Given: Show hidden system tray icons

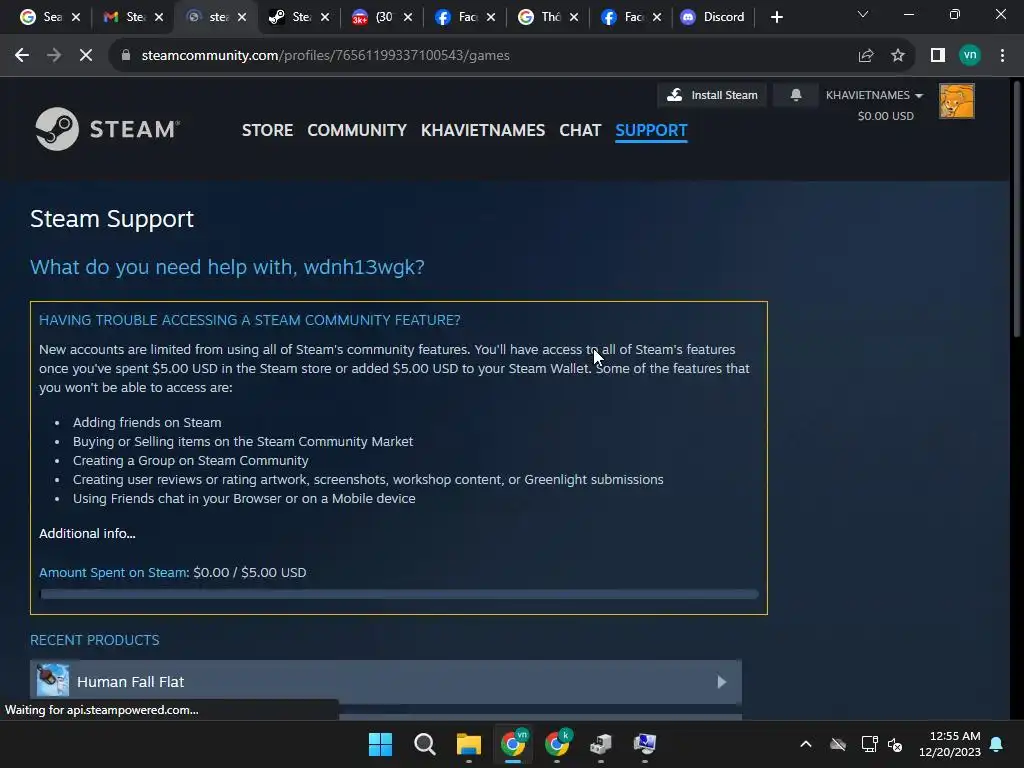Looking at the screenshot, I should tap(806, 744).
